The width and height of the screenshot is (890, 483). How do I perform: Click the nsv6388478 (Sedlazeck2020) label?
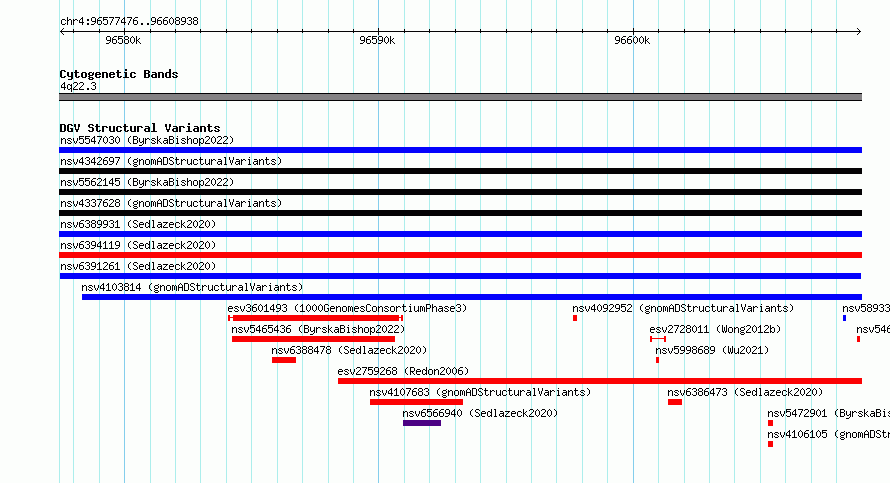pyautogui.click(x=349, y=350)
